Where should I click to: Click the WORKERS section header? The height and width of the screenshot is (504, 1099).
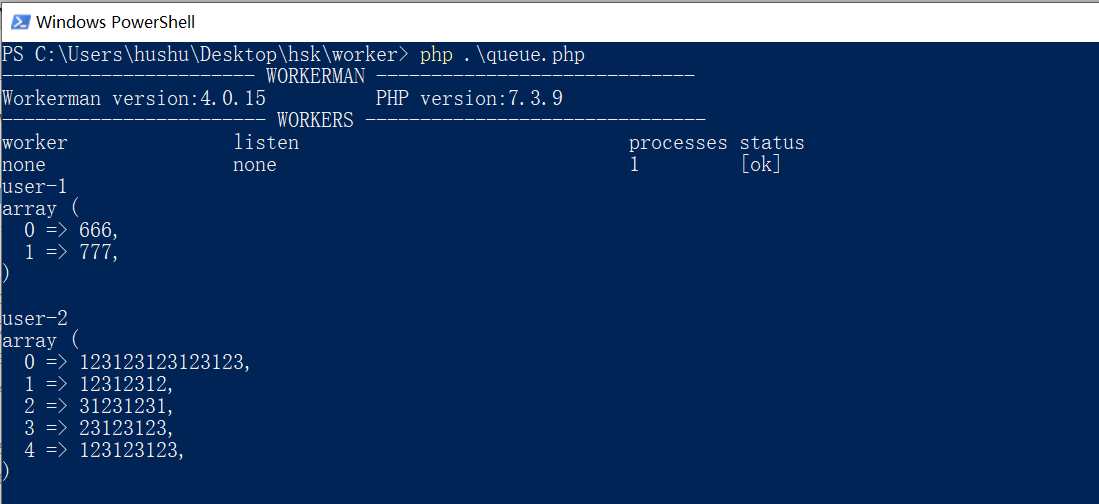click(354, 121)
